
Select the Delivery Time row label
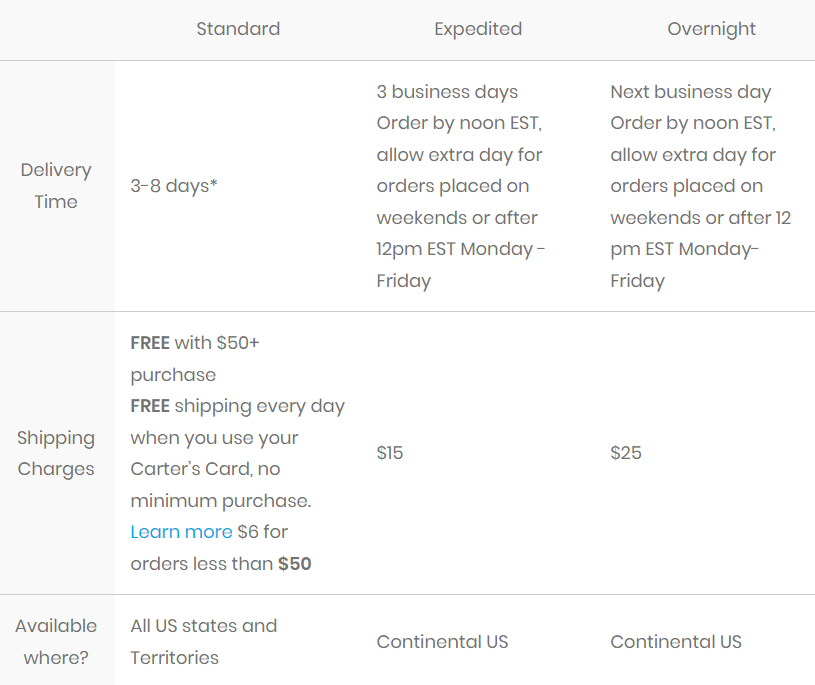(56, 186)
